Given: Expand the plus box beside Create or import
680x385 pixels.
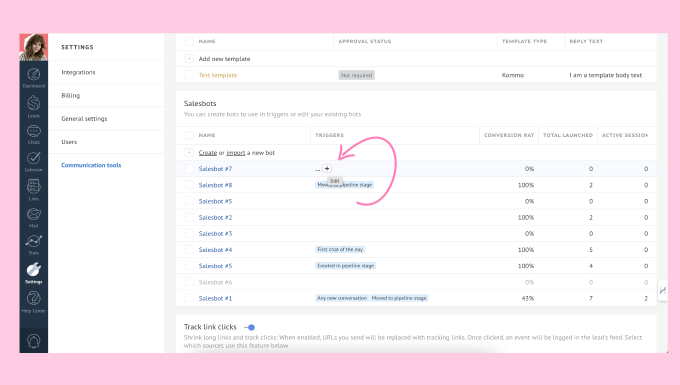Looking at the screenshot, I should [x=189, y=153].
